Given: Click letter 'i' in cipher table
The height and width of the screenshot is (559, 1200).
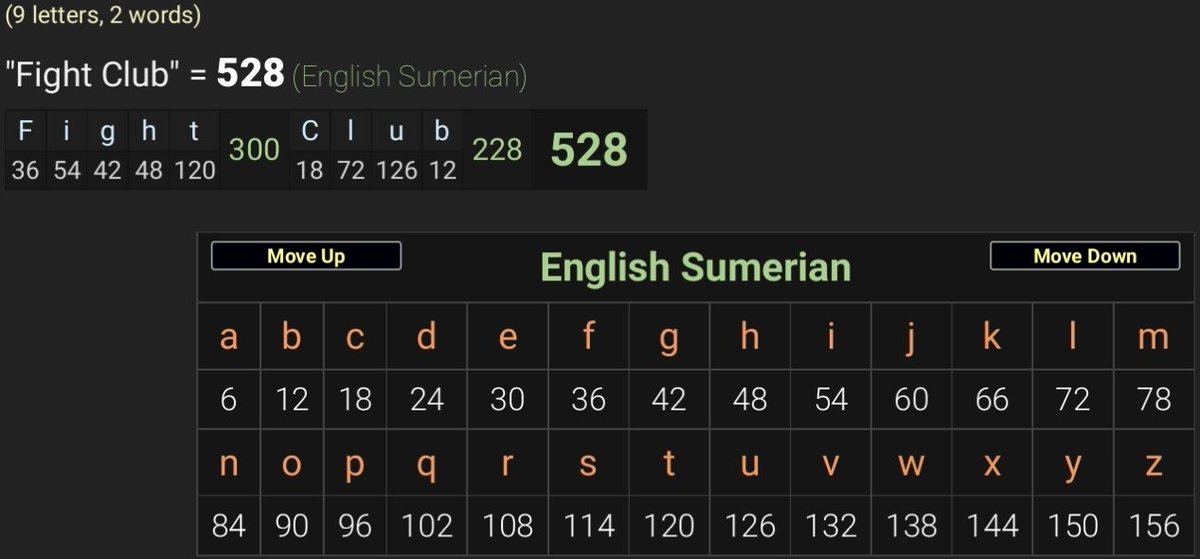Looking at the screenshot, I should [x=831, y=337].
